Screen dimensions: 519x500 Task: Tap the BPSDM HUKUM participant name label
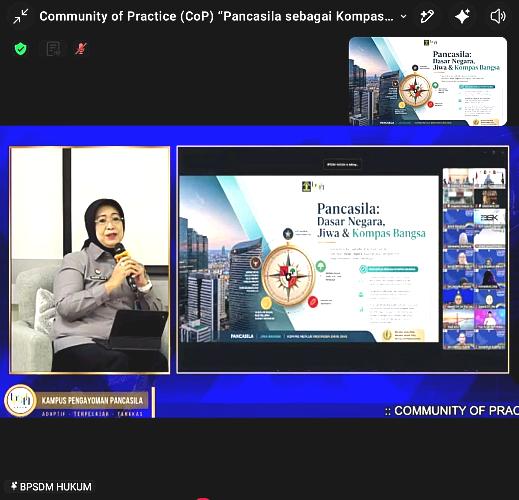pos(52,487)
